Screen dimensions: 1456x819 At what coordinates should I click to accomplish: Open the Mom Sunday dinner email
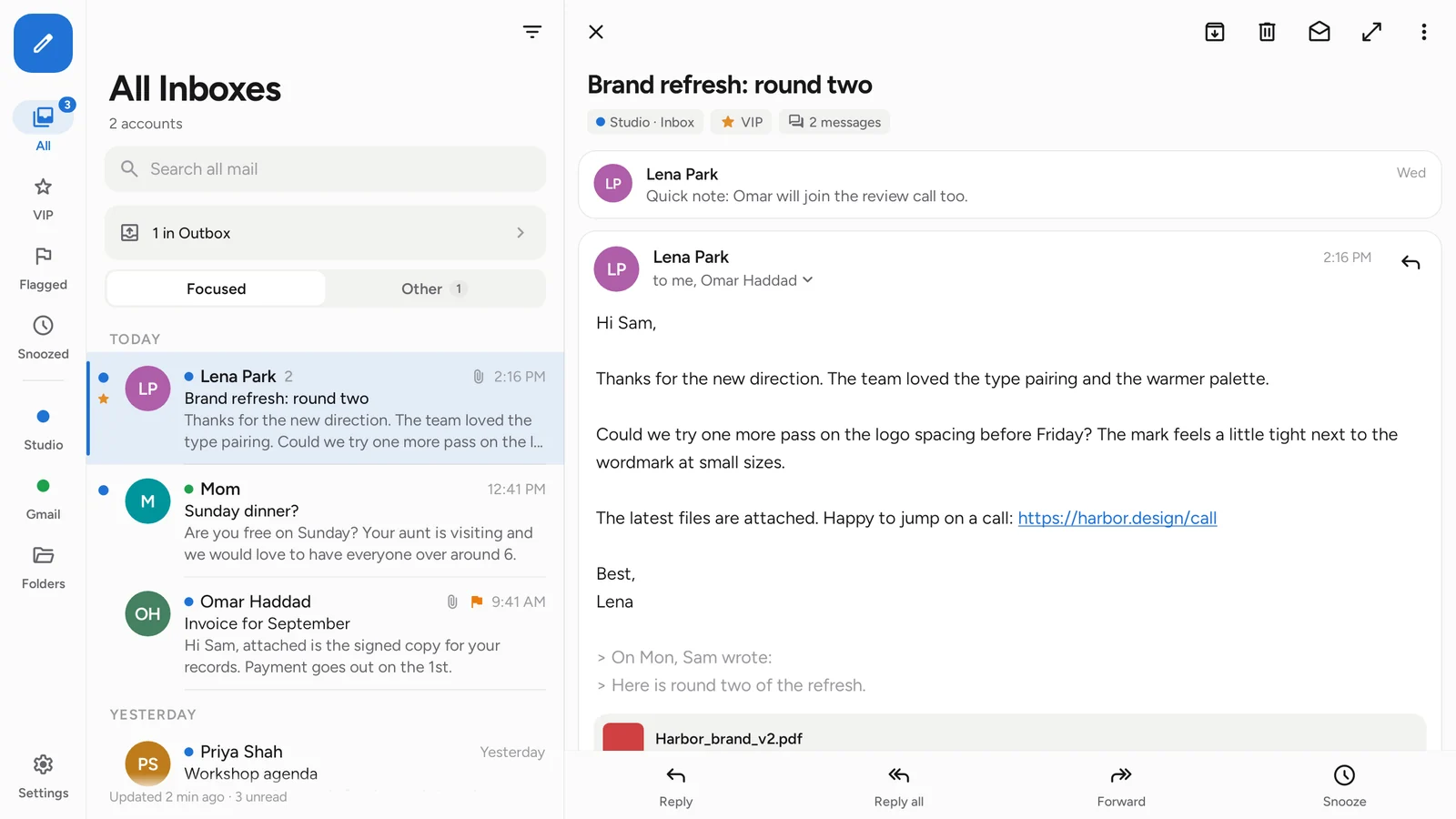(x=325, y=521)
